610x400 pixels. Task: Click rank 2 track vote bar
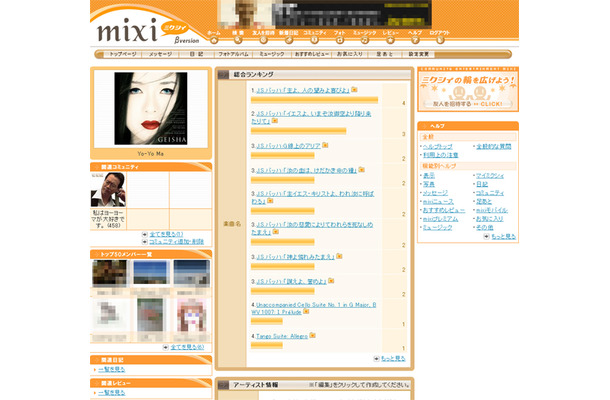(x=298, y=131)
